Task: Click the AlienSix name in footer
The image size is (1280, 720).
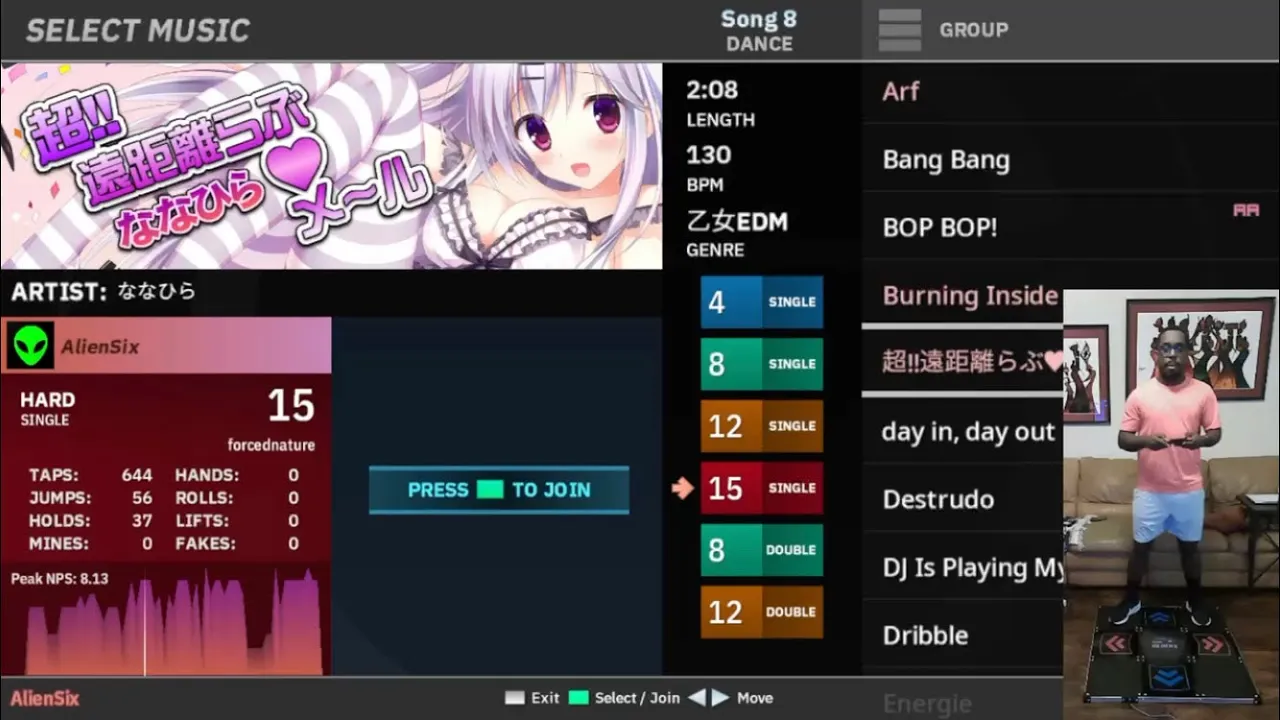Action: [45, 698]
